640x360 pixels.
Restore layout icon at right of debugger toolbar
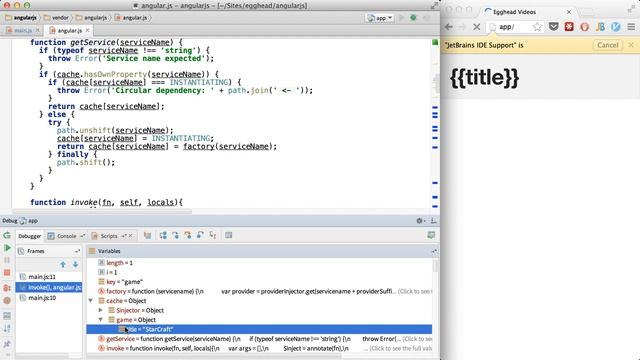pyautogui.click(x=431, y=235)
